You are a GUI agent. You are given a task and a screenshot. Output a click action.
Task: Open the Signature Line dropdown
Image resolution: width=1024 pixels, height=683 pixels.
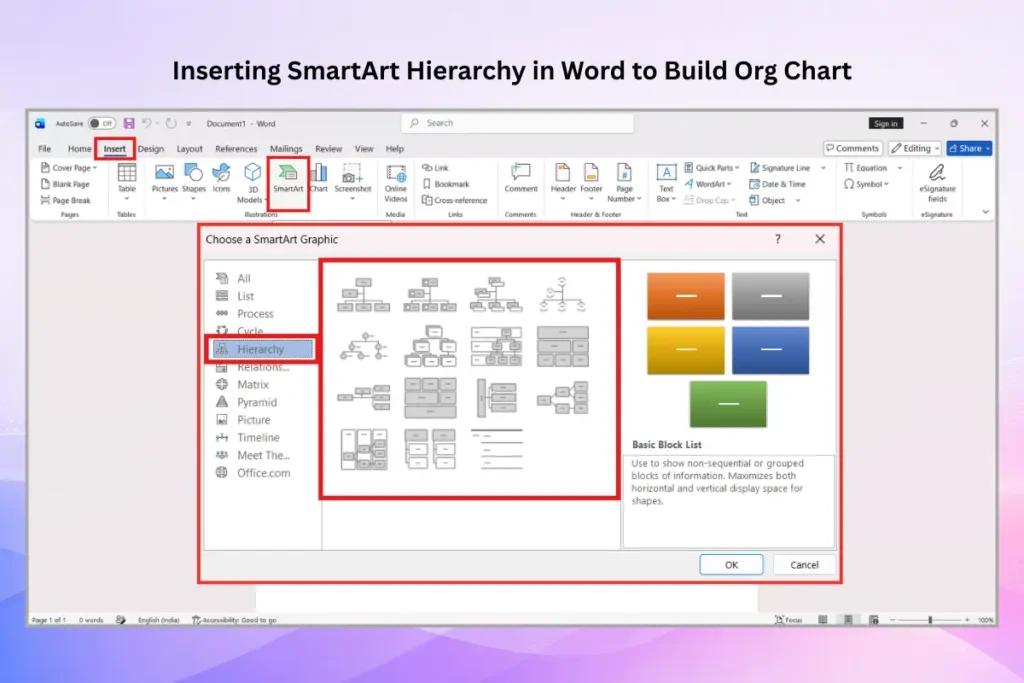point(823,168)
